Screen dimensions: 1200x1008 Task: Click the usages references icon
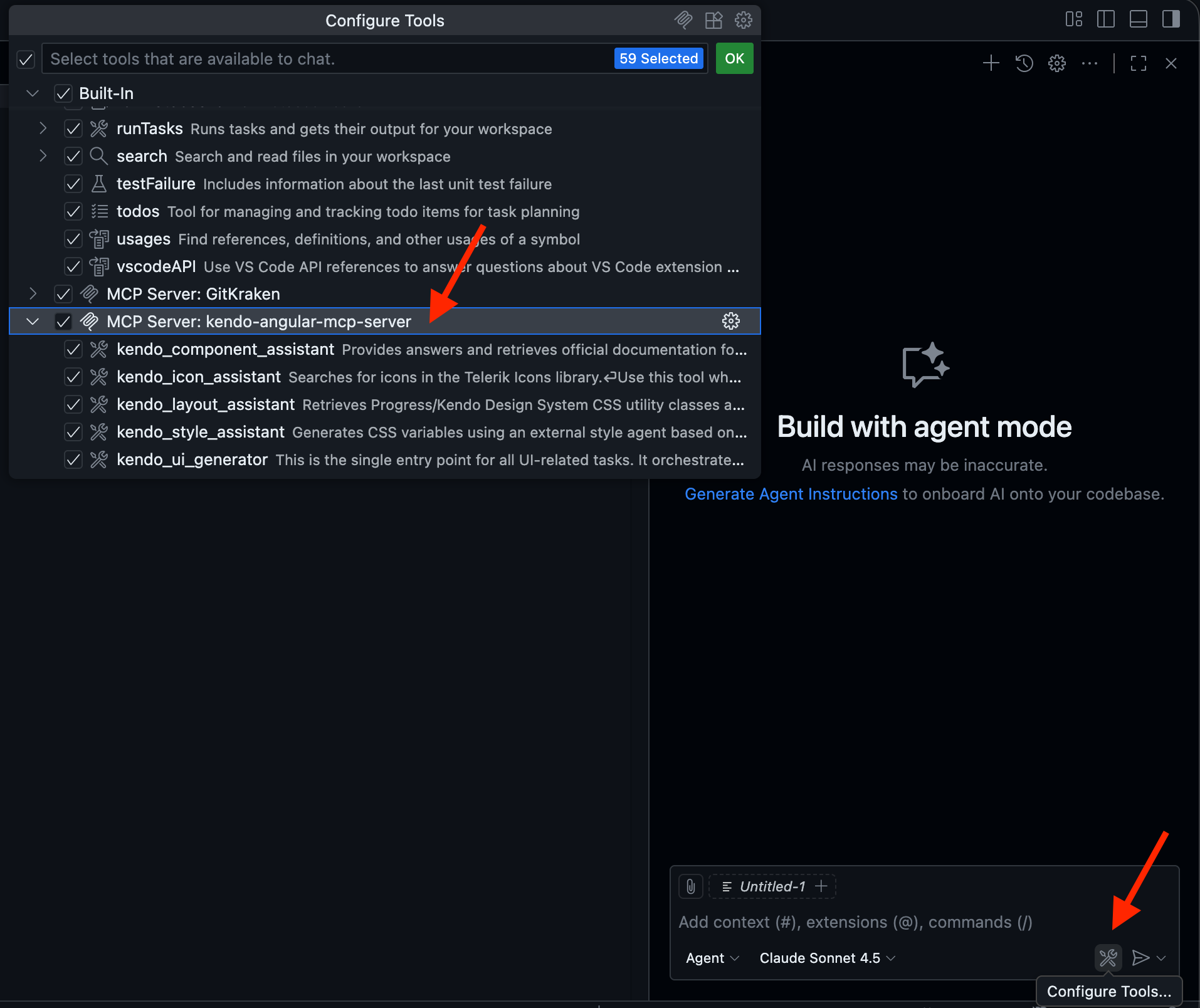click(99, 239)
